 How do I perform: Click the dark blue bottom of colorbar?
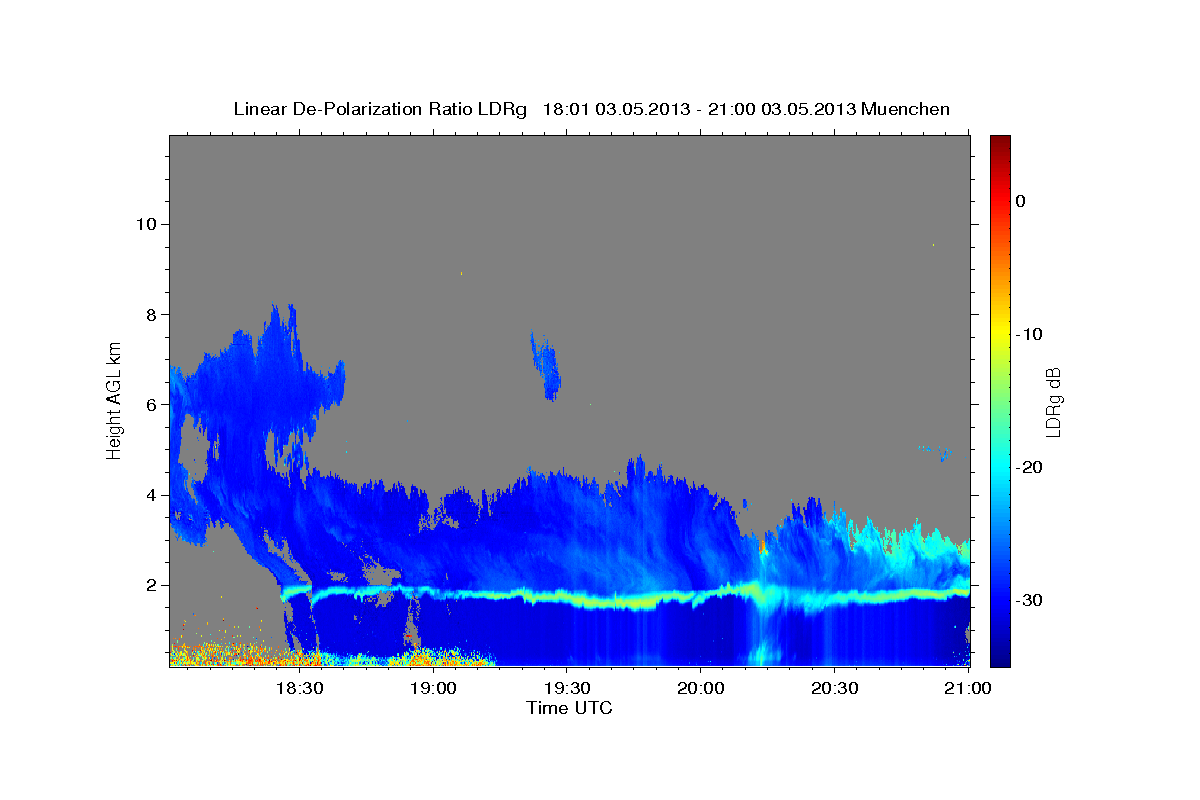click(1000, 658)
